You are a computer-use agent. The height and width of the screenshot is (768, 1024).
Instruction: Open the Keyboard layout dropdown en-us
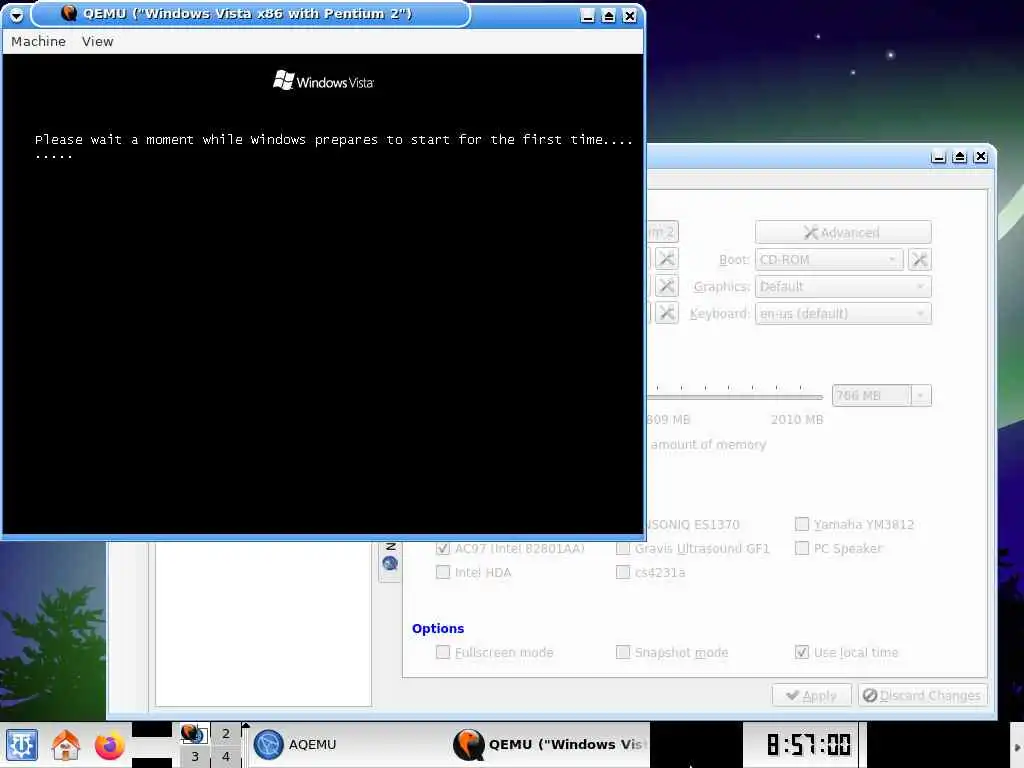pos(842,313)
